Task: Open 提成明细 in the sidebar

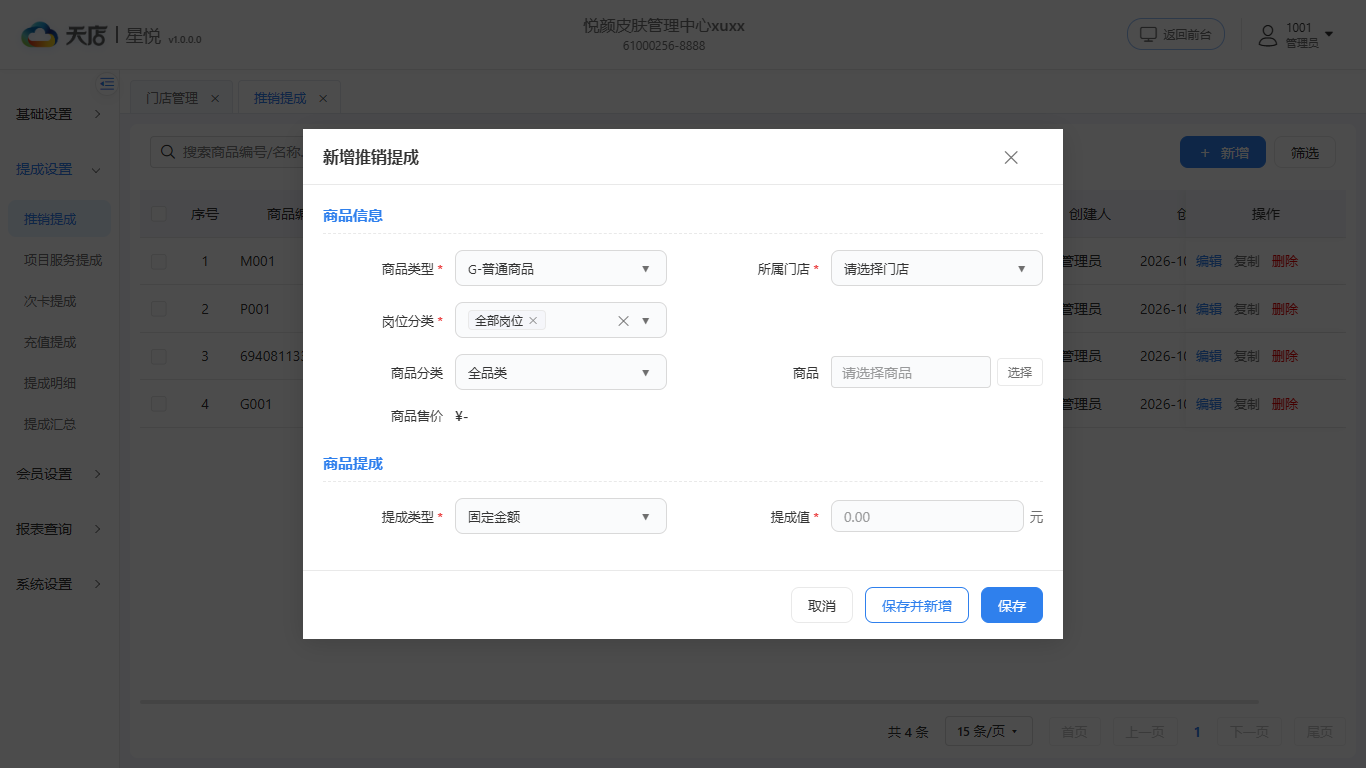Action: click(50, 383)
